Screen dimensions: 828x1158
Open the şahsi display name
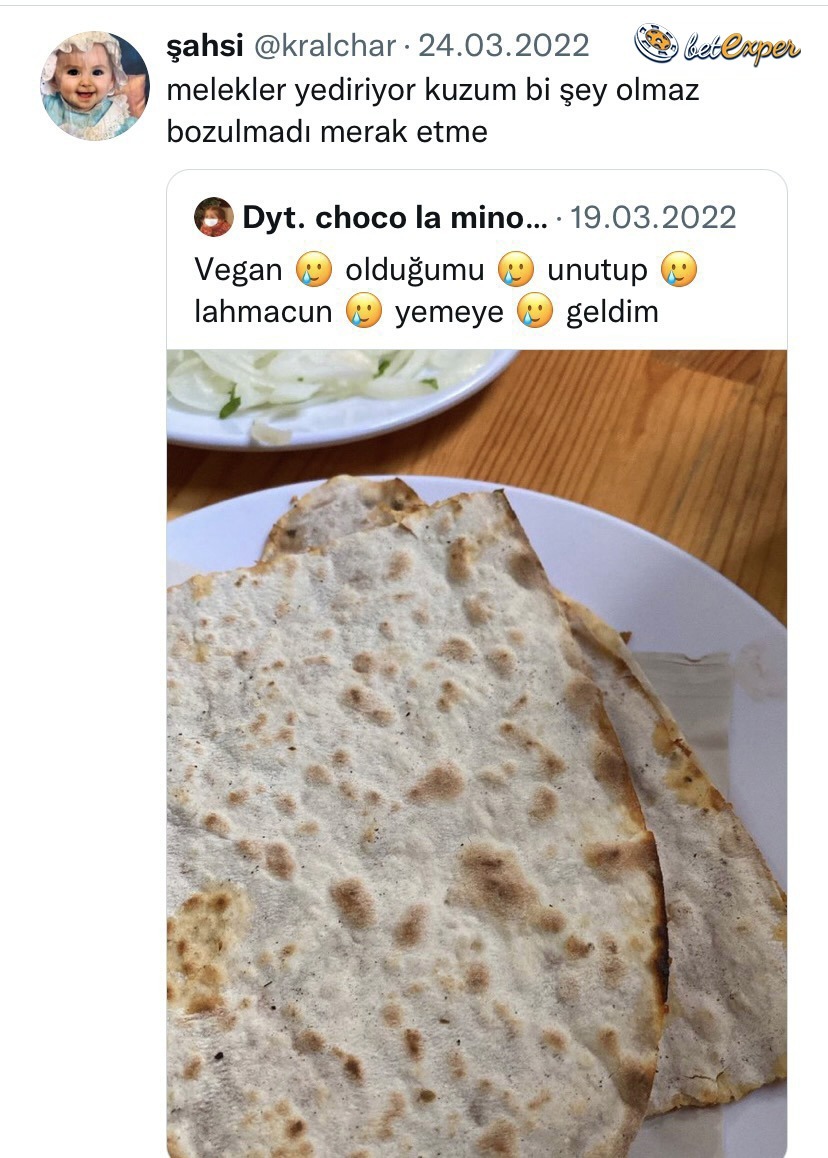pos(205,47)
